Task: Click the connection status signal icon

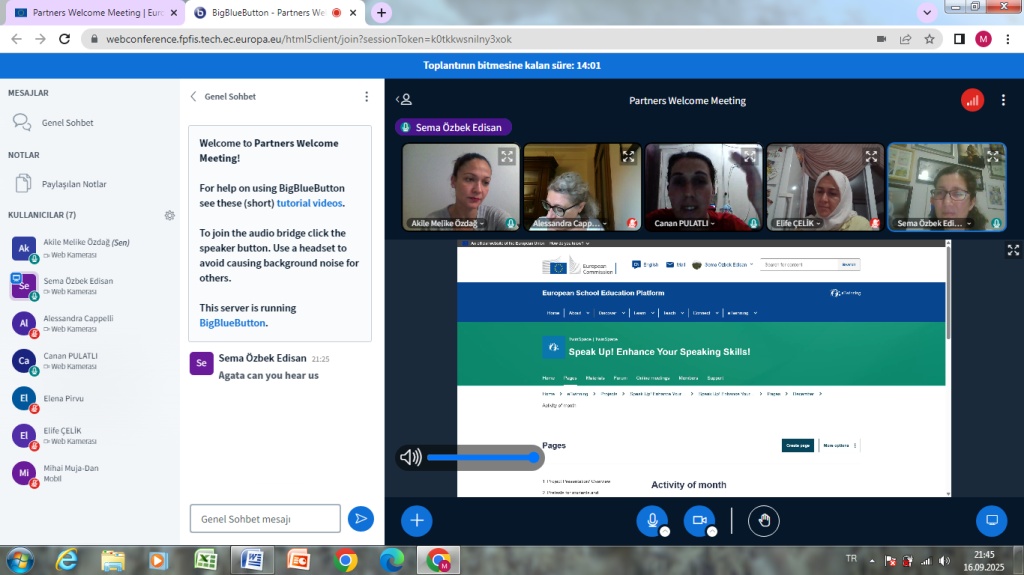Action: [972, 100]
